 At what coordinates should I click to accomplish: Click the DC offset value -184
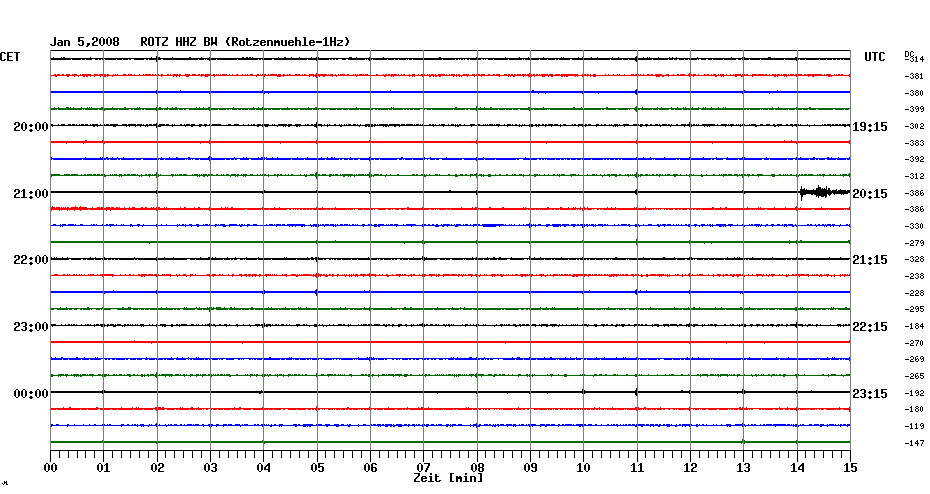pos(914,327)
